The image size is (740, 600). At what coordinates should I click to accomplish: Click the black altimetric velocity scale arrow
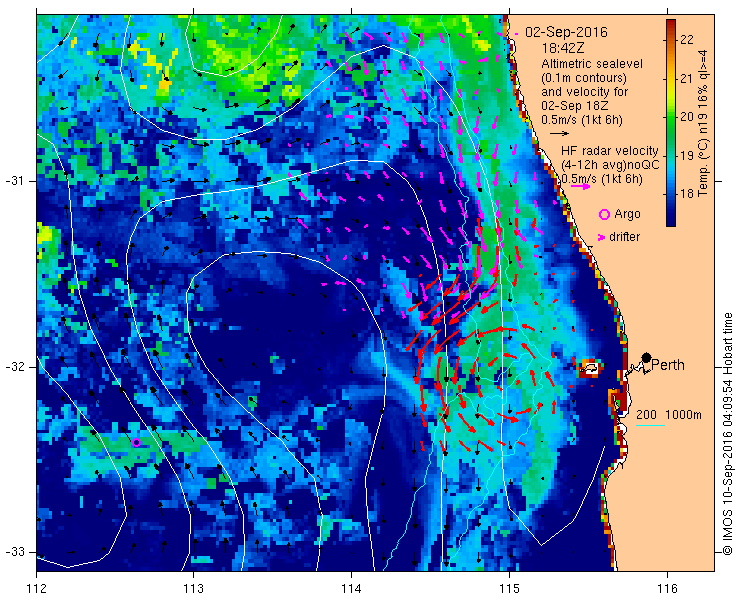pos(560,134)
